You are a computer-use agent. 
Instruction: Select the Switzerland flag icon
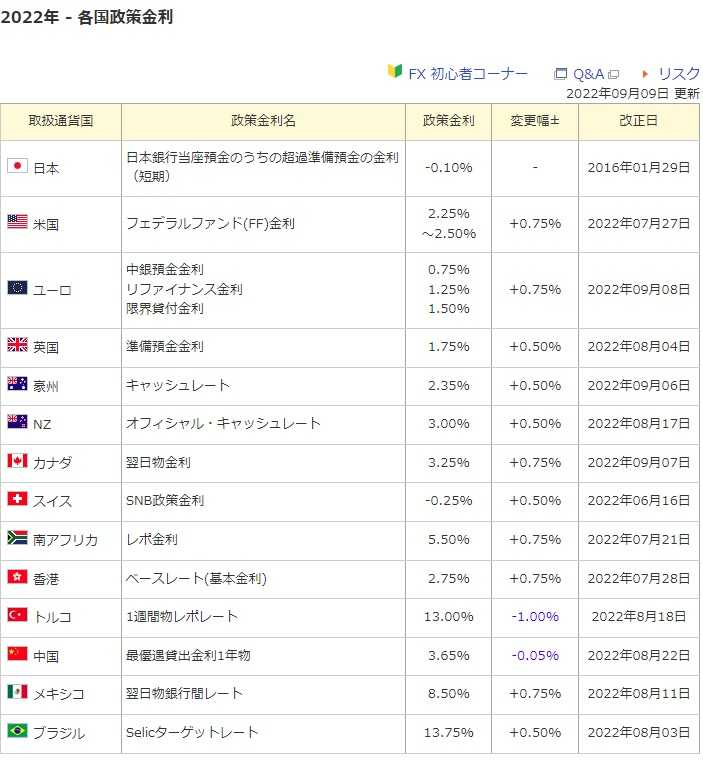point(17,500)
